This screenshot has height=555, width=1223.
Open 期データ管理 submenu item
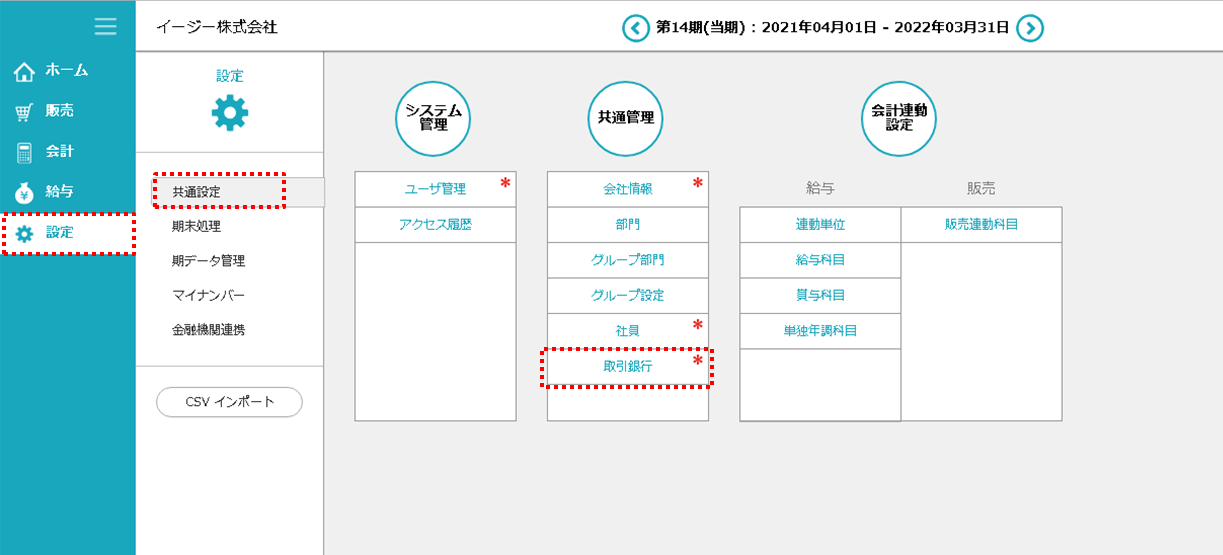click(x=208, y=261)
